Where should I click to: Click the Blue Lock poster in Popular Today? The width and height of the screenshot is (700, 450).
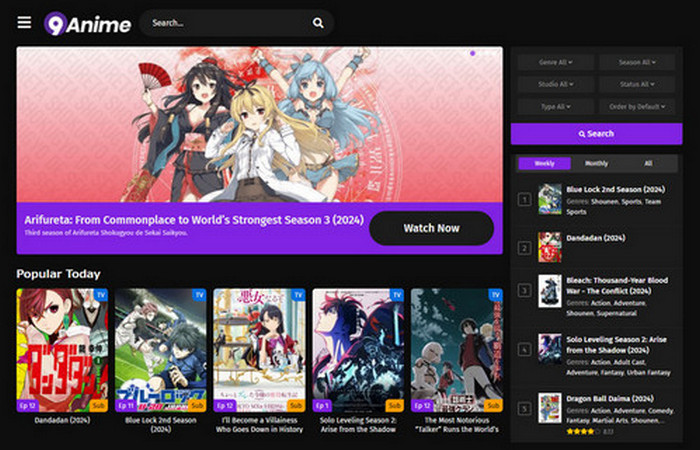click(161, 350)
